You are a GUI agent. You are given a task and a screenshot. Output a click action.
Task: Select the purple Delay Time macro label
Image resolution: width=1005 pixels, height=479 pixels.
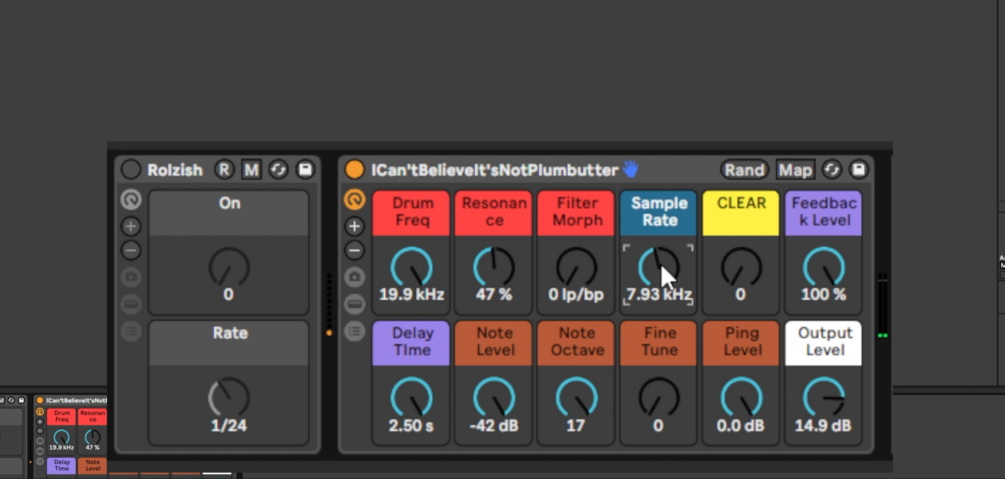(411, 343)
